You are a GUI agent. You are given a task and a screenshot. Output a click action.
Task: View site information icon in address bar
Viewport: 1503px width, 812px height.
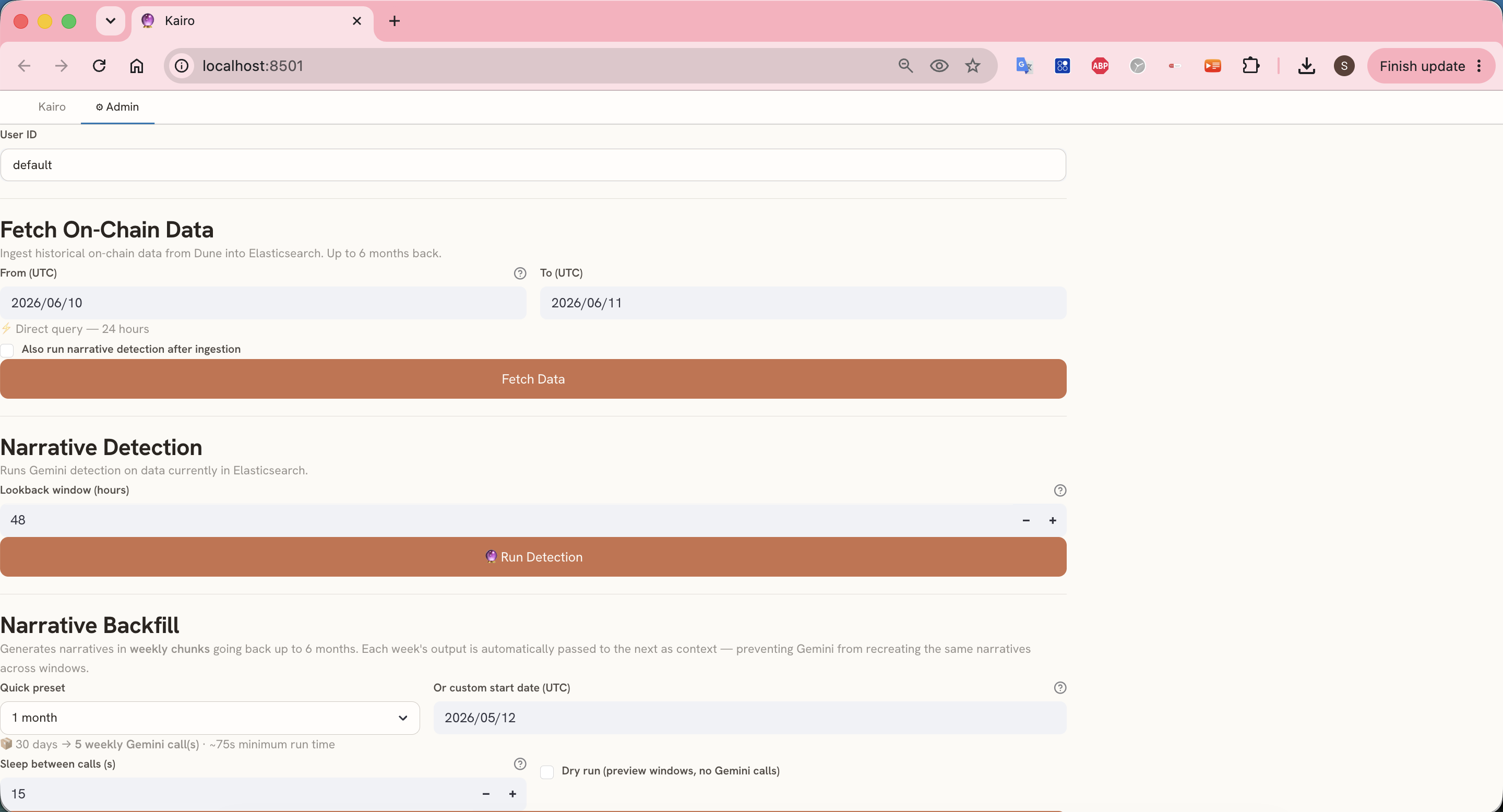(x=182, y=66)
